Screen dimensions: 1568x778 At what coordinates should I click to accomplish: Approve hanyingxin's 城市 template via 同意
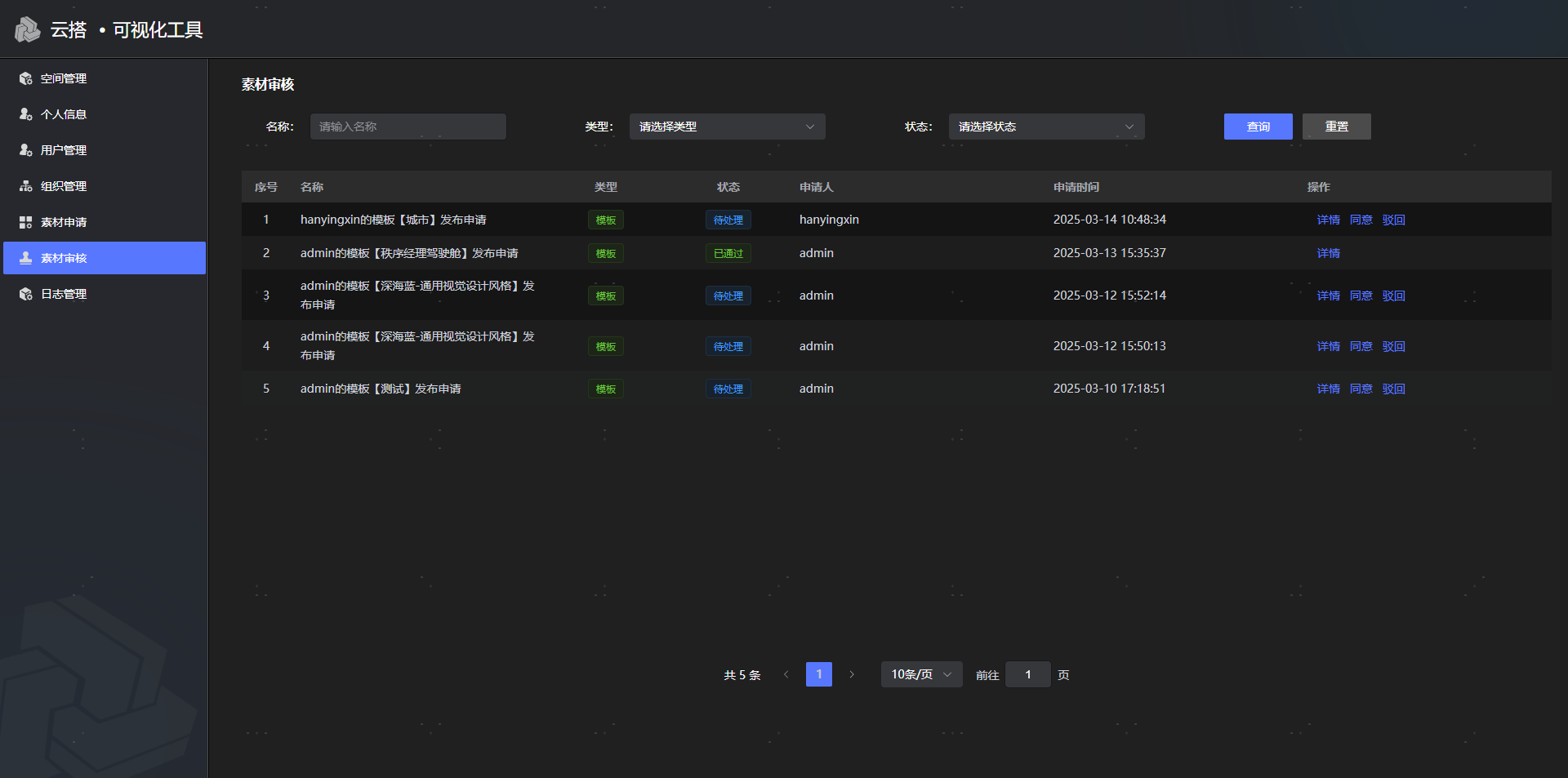(x=1361, y=220)
